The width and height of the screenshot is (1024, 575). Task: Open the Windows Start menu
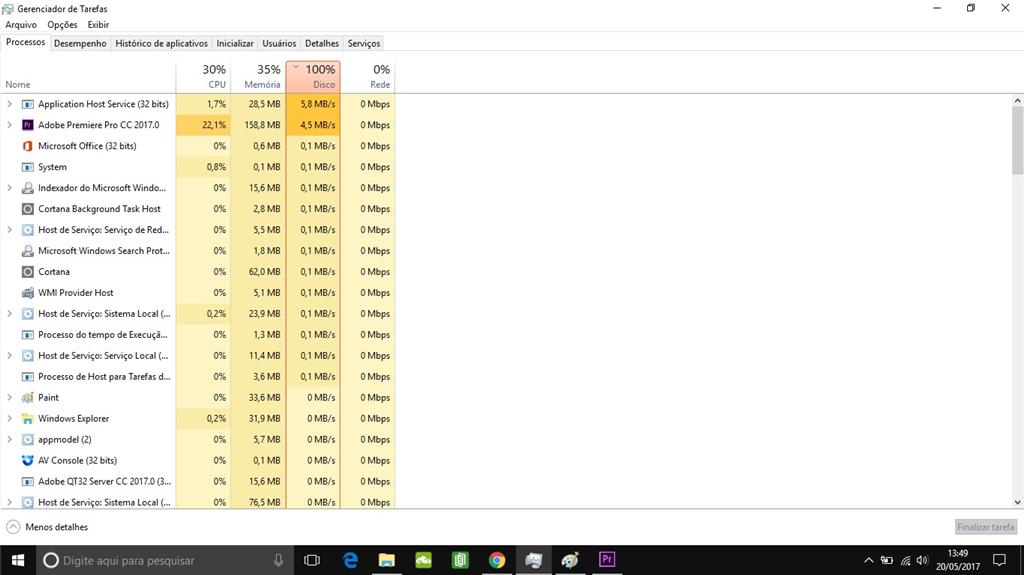click(x=18, y=560)
